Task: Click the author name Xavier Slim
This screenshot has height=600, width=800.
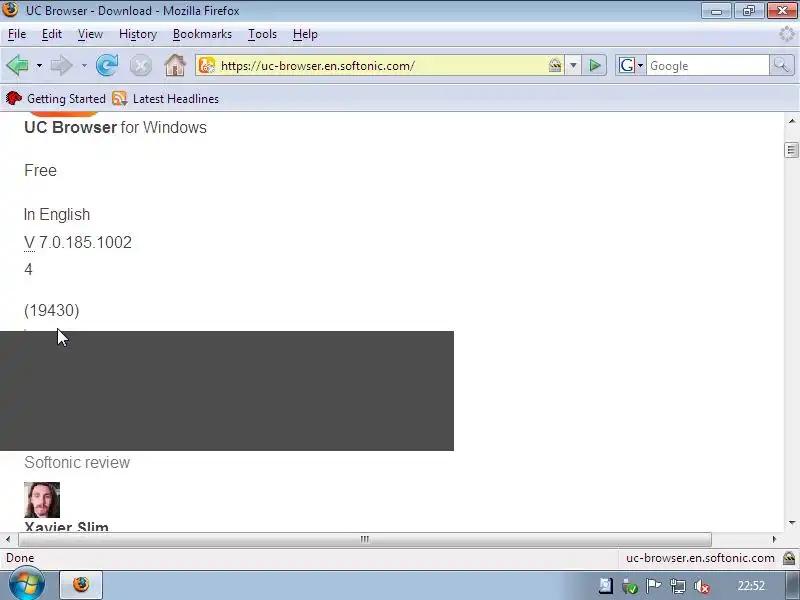Action: (x=66, y=526)
